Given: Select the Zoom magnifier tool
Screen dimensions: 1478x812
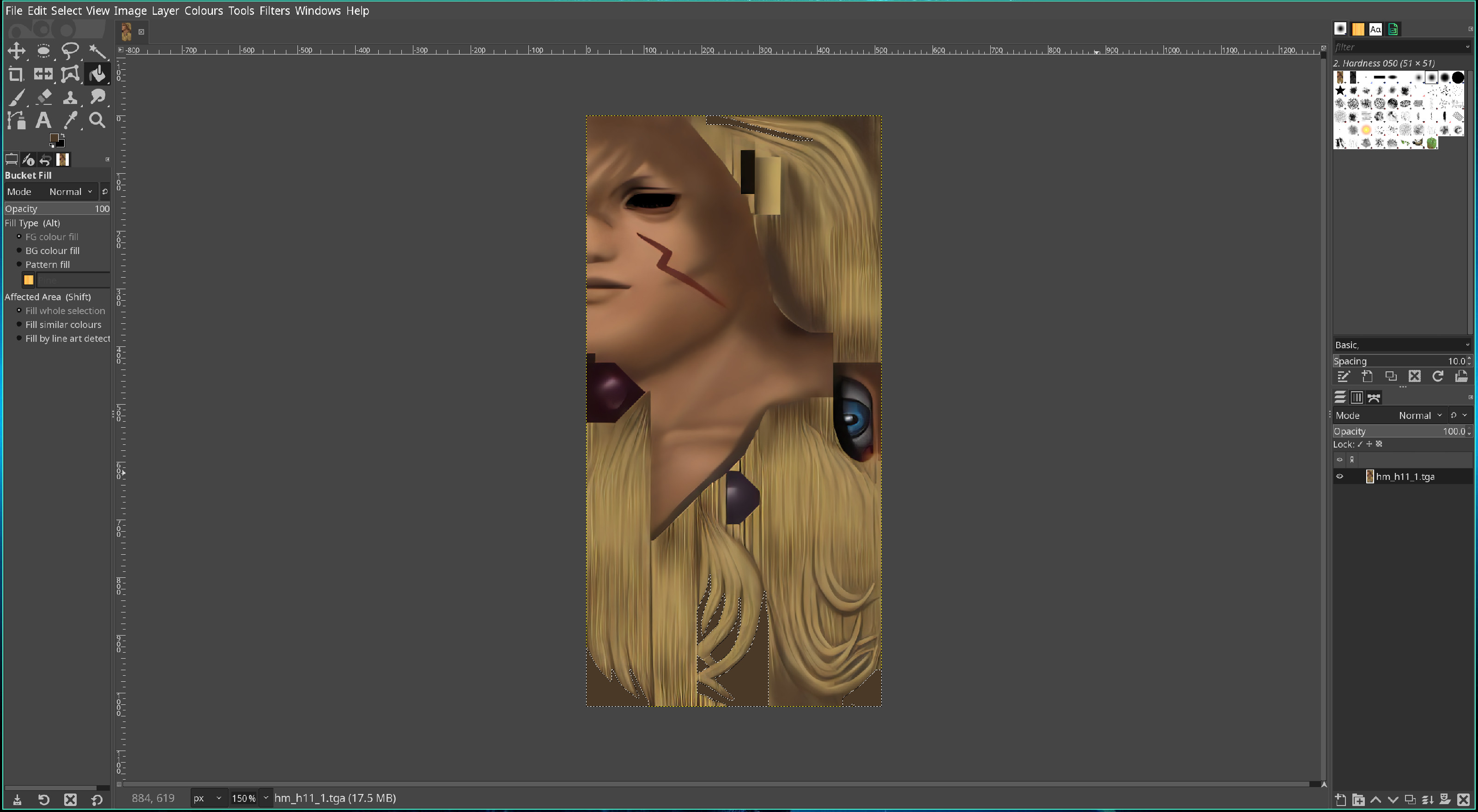Looking at the screenshot, I should point(97,120).
